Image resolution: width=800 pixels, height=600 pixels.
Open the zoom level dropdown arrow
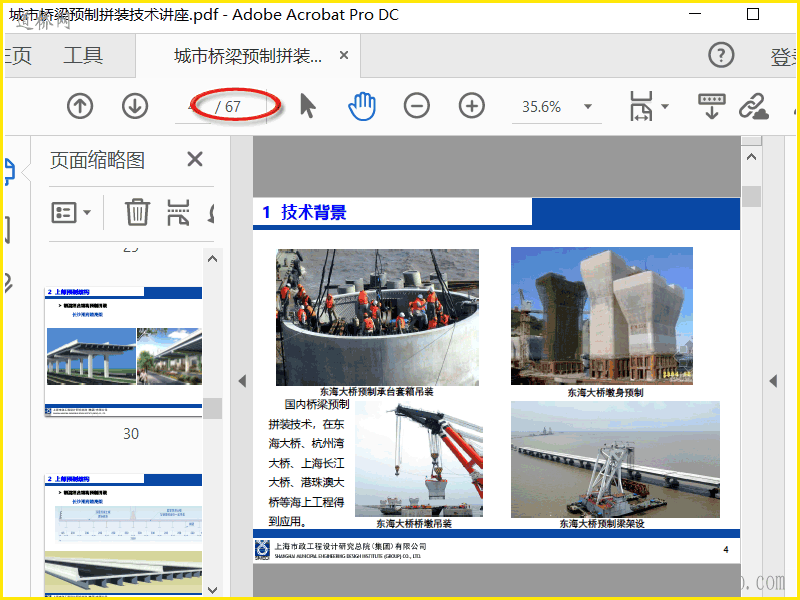click(588, 107)
